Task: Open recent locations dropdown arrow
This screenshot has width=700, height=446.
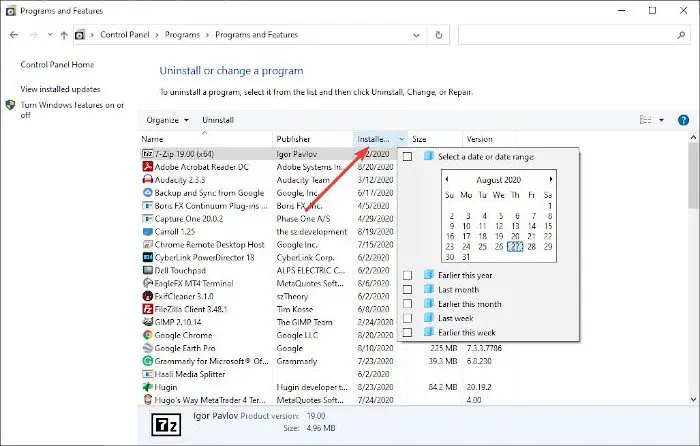Action: click(50, 35)
